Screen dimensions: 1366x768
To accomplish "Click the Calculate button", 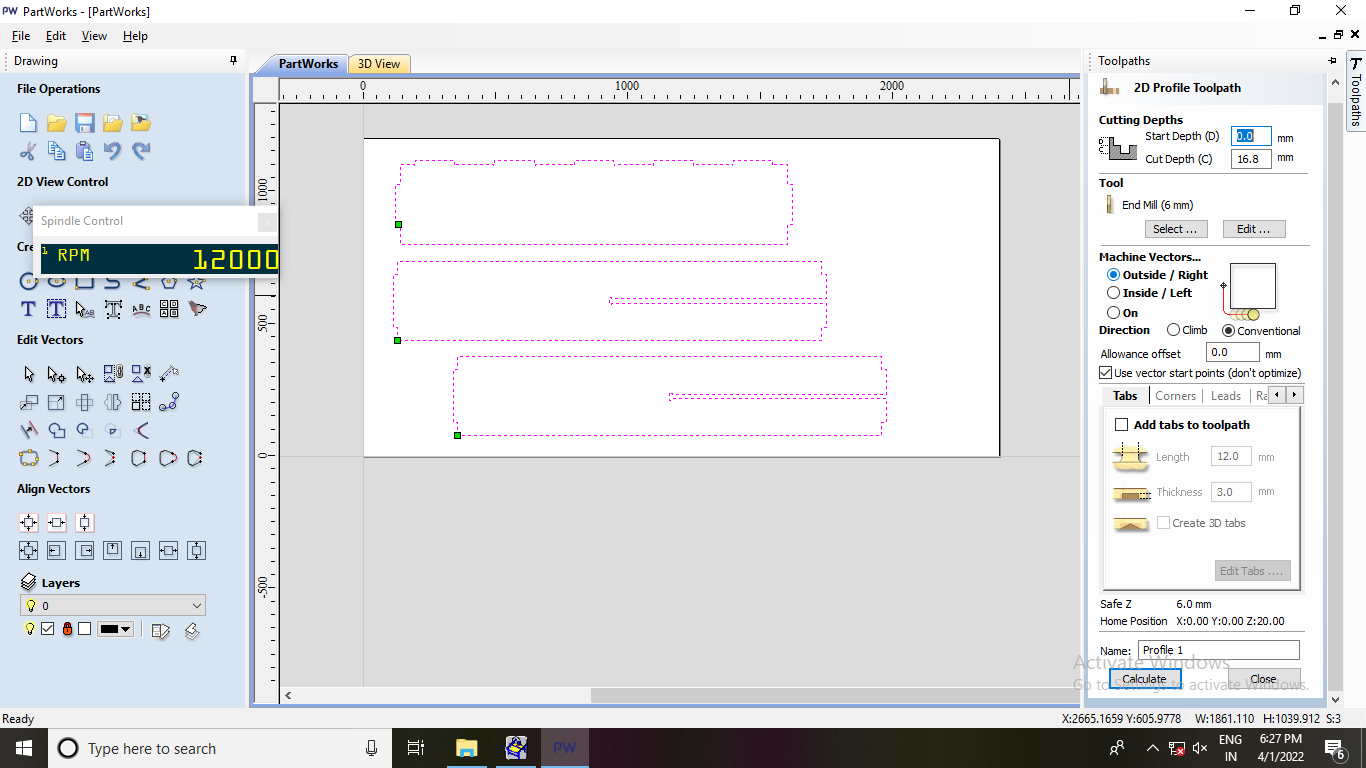I will pyautogui.click(x=1144, y=679).
